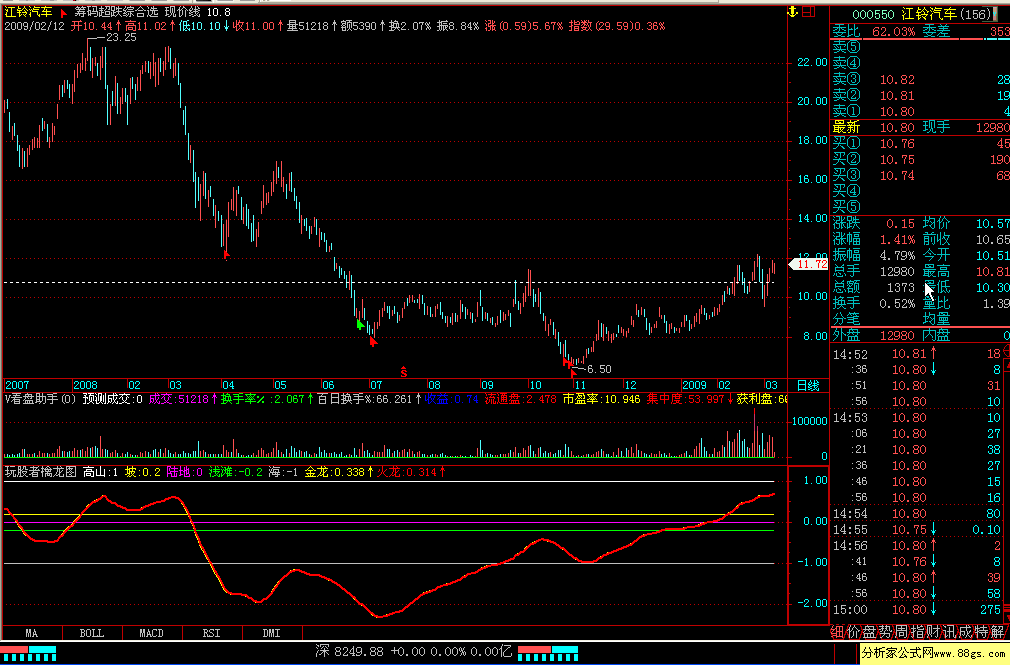Open the 细 tab in the quote panel
The height and width of the screenshot is (665, 1010).
pyautogui.click(x=837, y=632)
